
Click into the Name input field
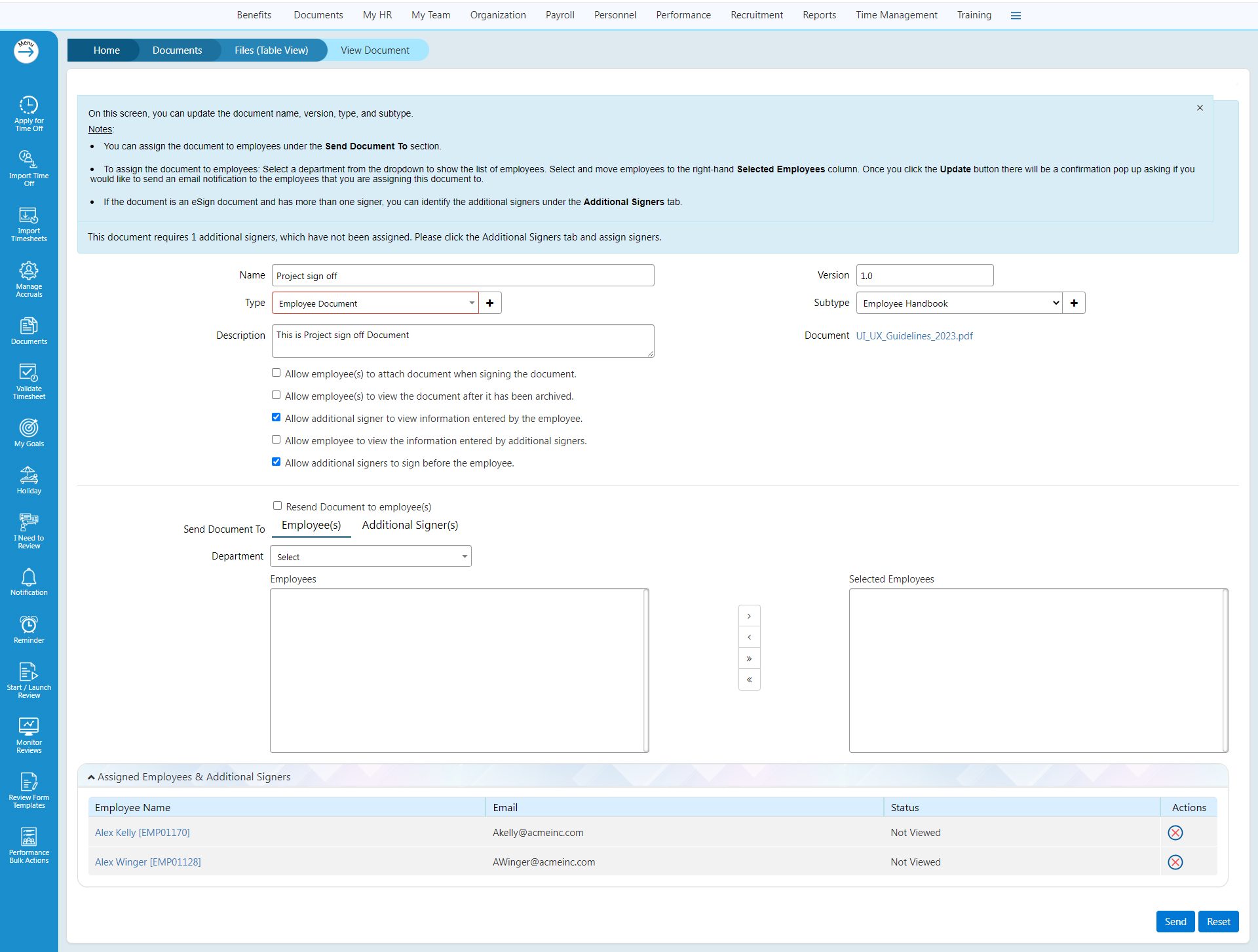[463, 276]
